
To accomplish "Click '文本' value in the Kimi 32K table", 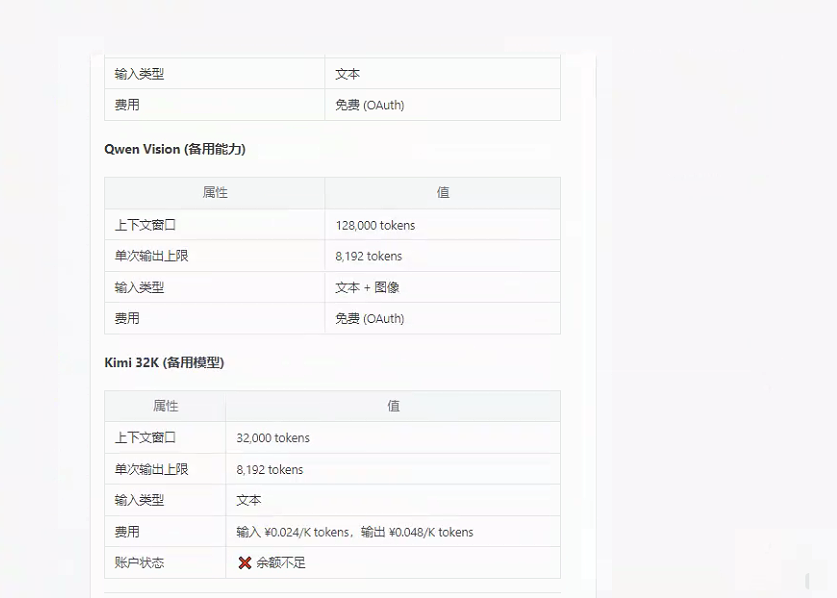I will [x=249, y=500].
